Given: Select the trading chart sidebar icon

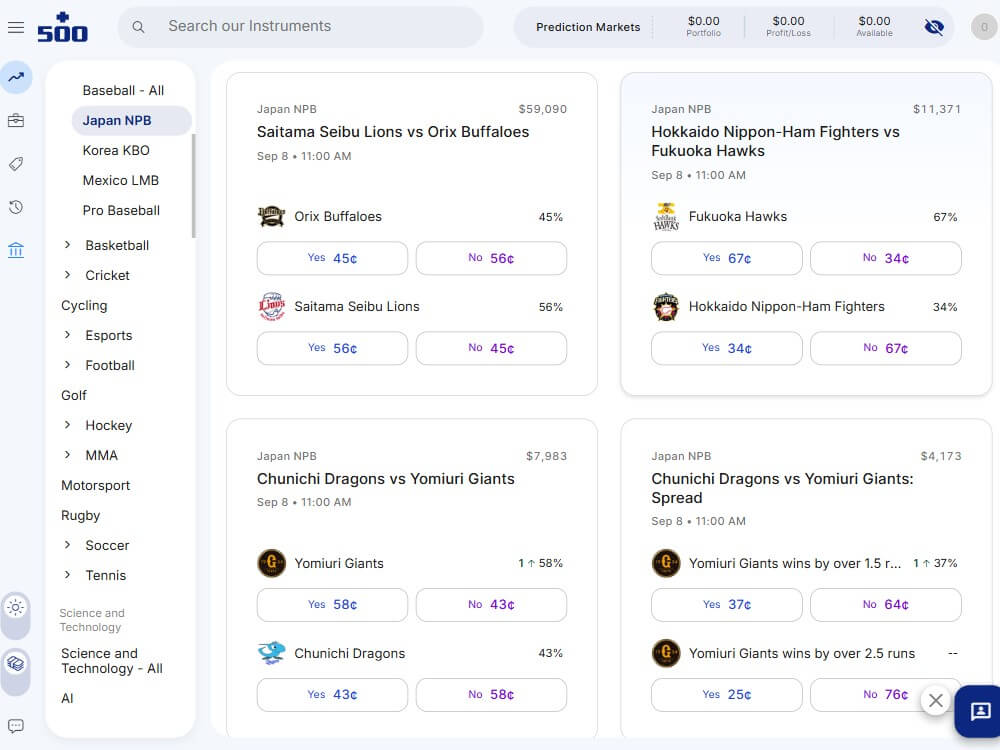Looking at the screenshot, I should [x=16, y=77].
